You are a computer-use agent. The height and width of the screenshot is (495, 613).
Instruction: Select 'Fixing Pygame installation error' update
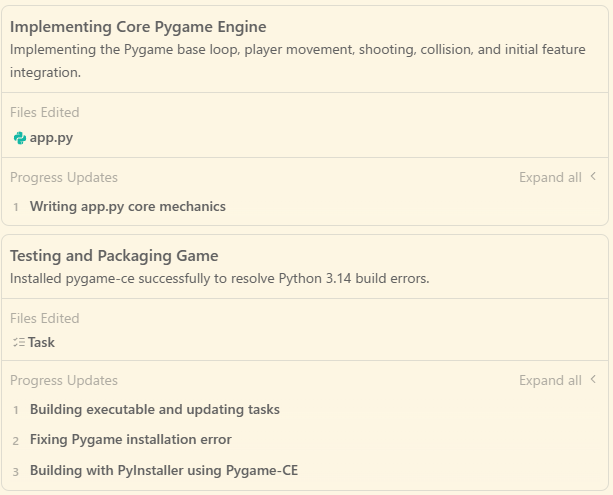[130, 439]
